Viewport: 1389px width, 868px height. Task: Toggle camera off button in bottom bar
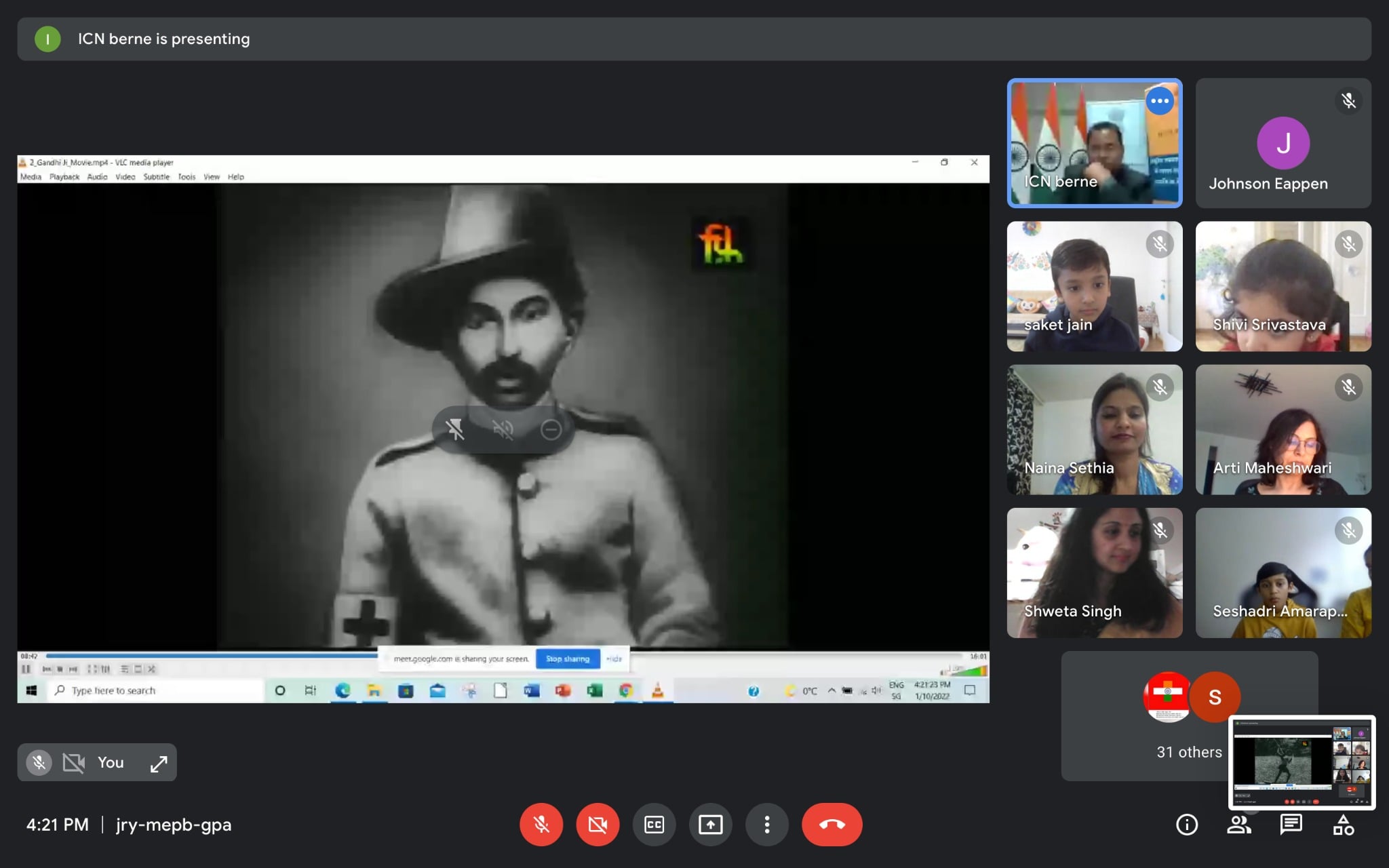(598, 825)
